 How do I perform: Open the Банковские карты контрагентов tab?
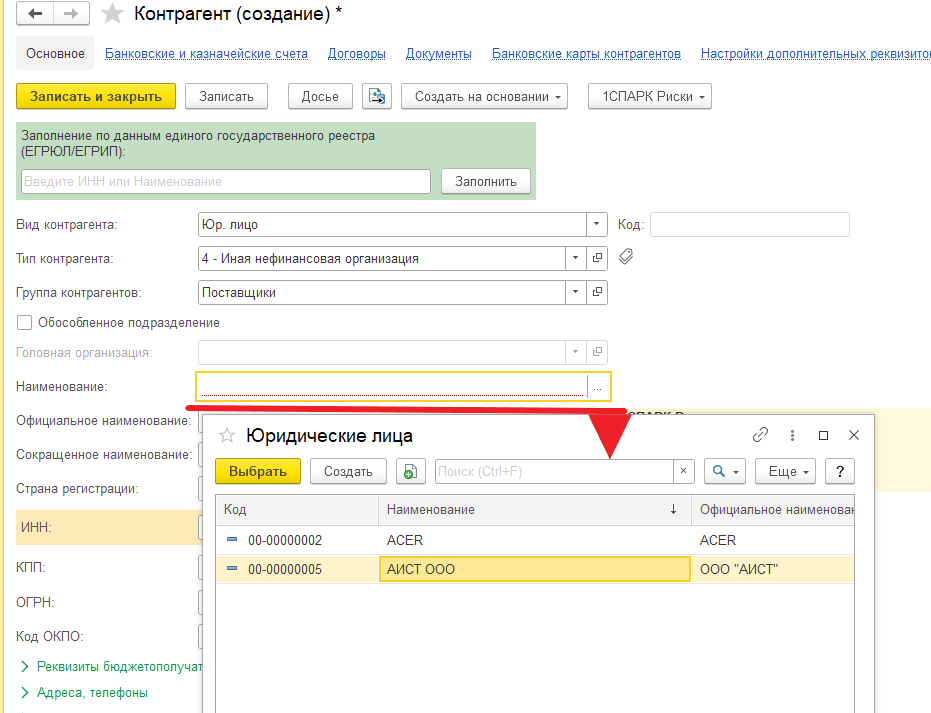click(587, 53)
